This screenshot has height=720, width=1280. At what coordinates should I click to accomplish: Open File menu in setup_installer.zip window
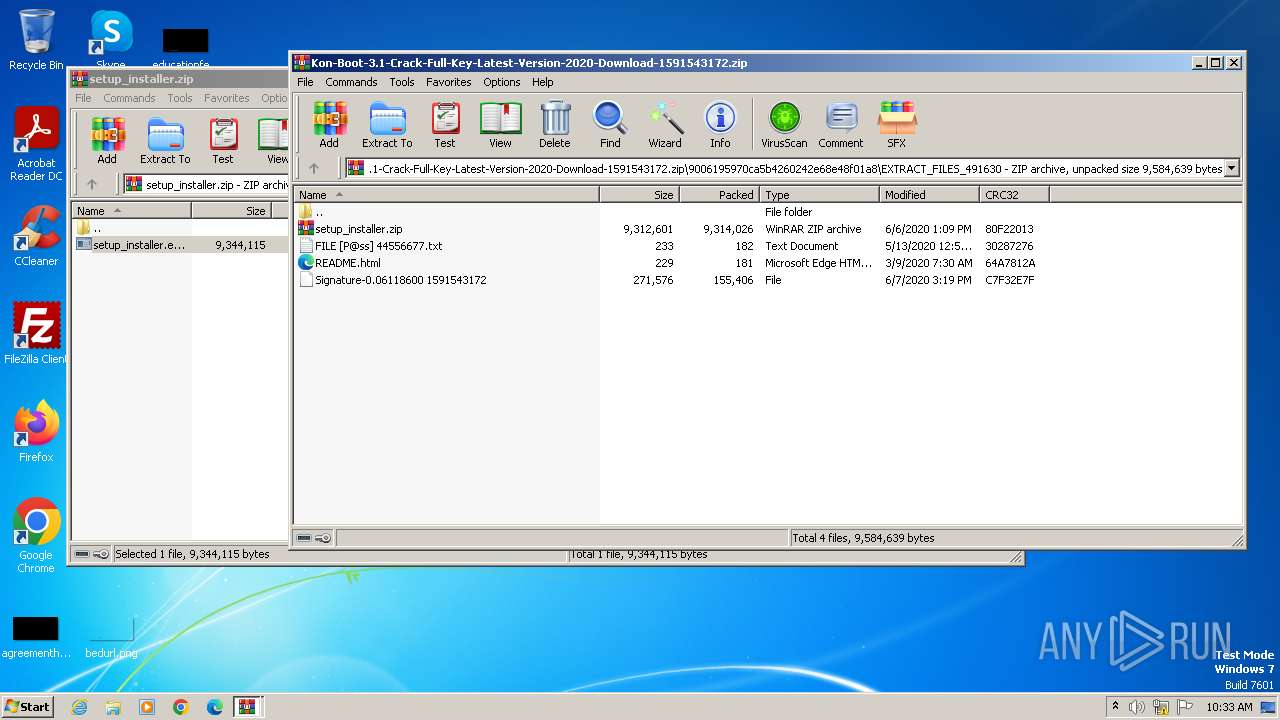tap(83, 98)
